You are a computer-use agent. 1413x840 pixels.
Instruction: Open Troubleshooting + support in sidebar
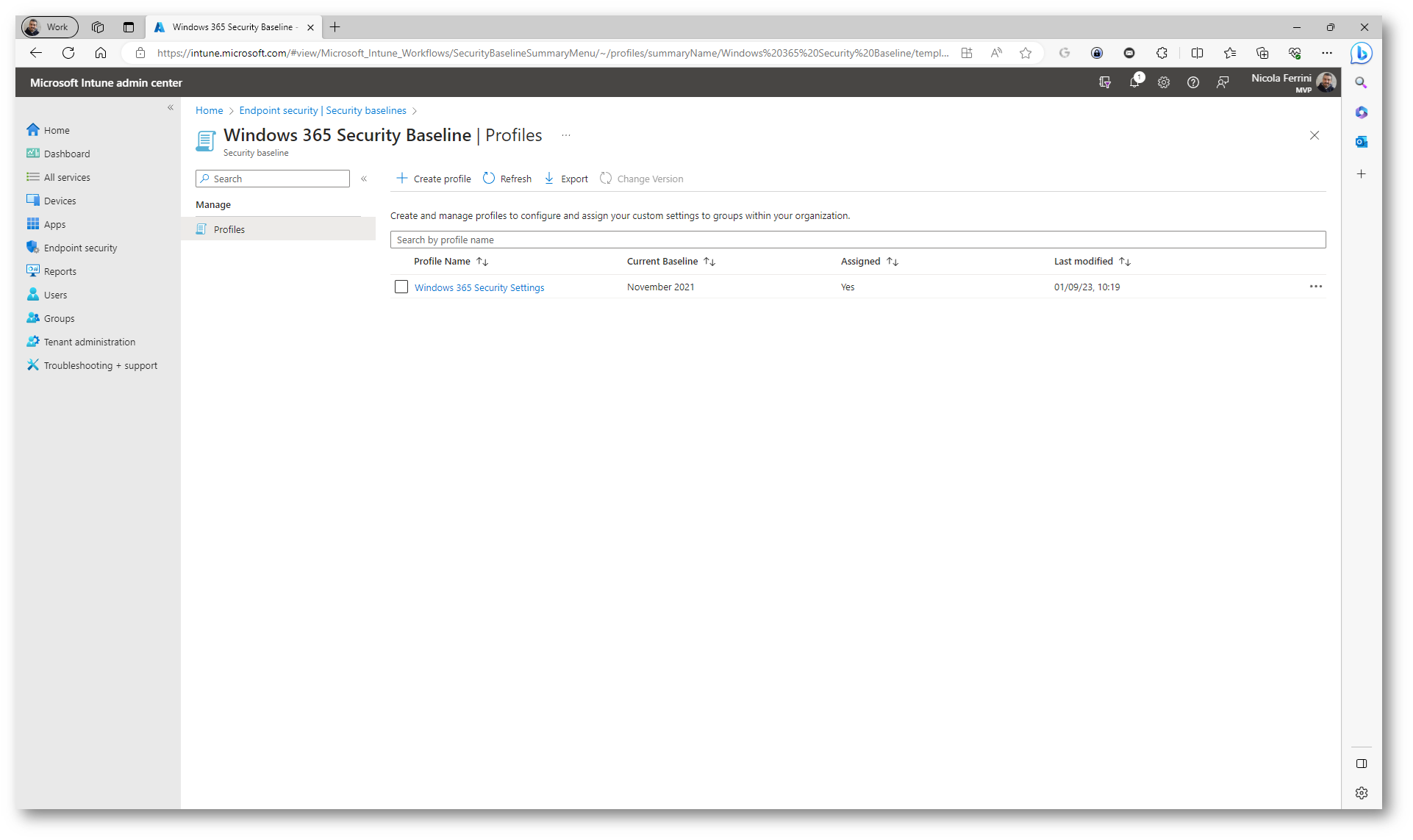[x=100, y=365]
